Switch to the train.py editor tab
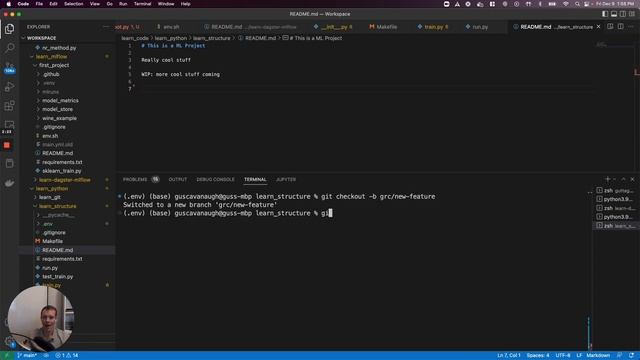This screenshot has height=360, width=640. coord(433,27)
